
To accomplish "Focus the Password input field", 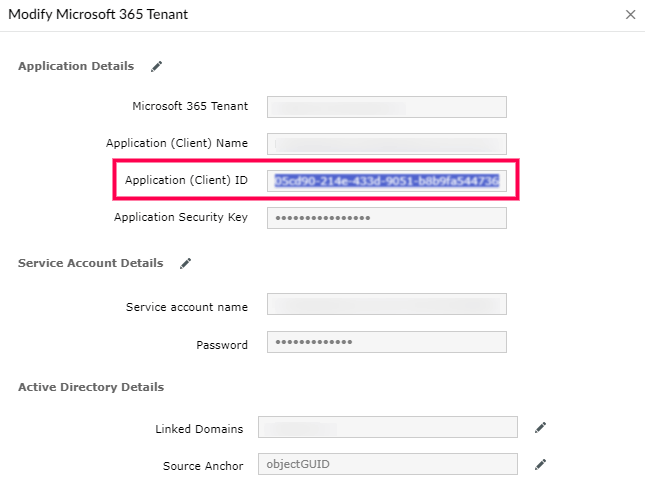I will click(386, 342).
